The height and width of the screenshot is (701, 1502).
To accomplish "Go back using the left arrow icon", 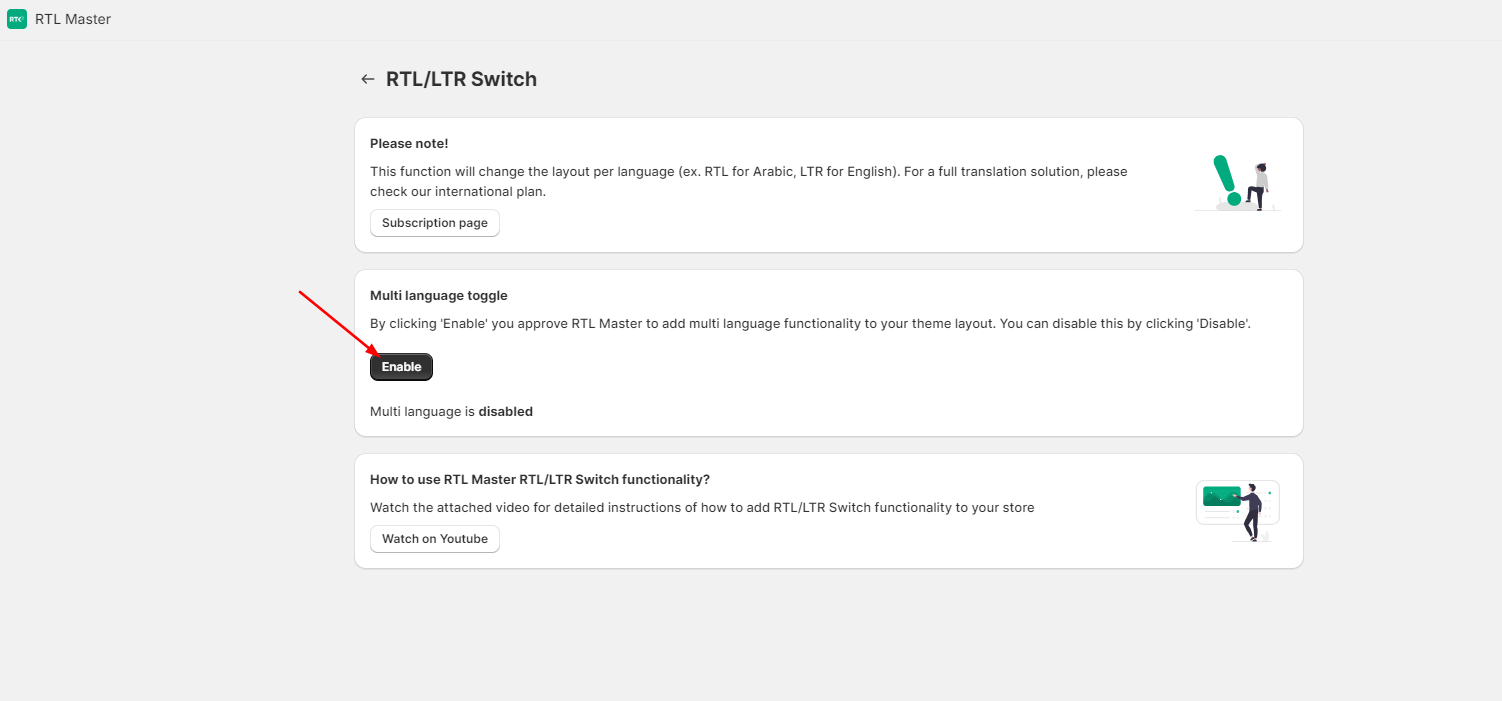I will (x=368, y=79).
